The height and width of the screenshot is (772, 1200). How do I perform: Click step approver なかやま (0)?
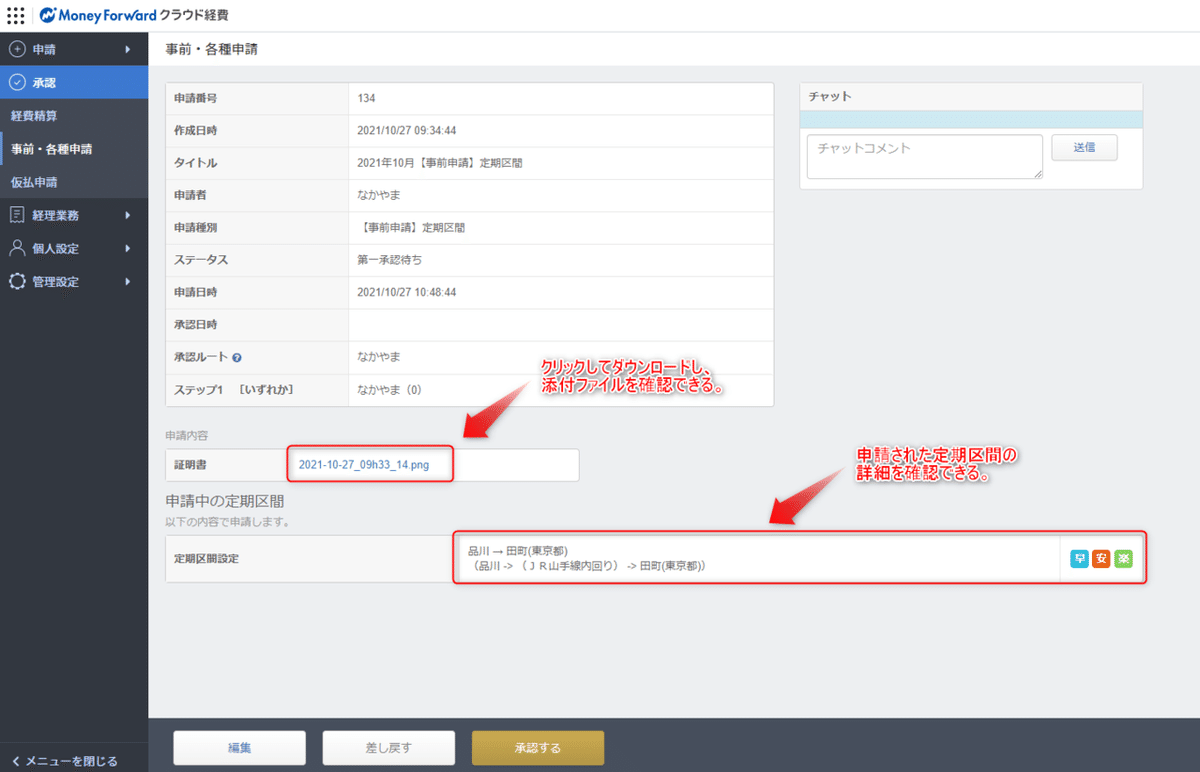[389, 389]
